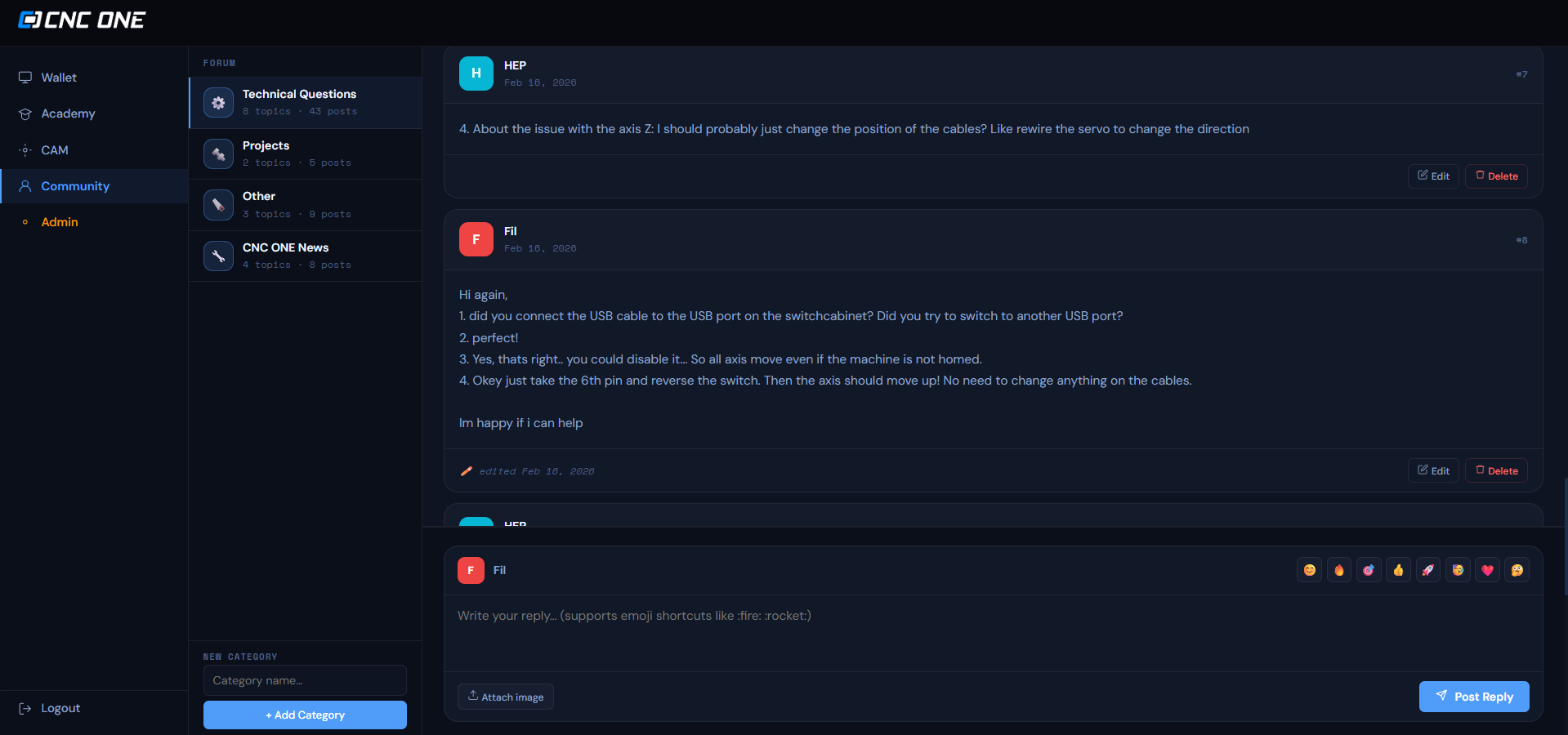Click the saw icon next to Other
Screen dimensions: 1568x735
(218, 204)
